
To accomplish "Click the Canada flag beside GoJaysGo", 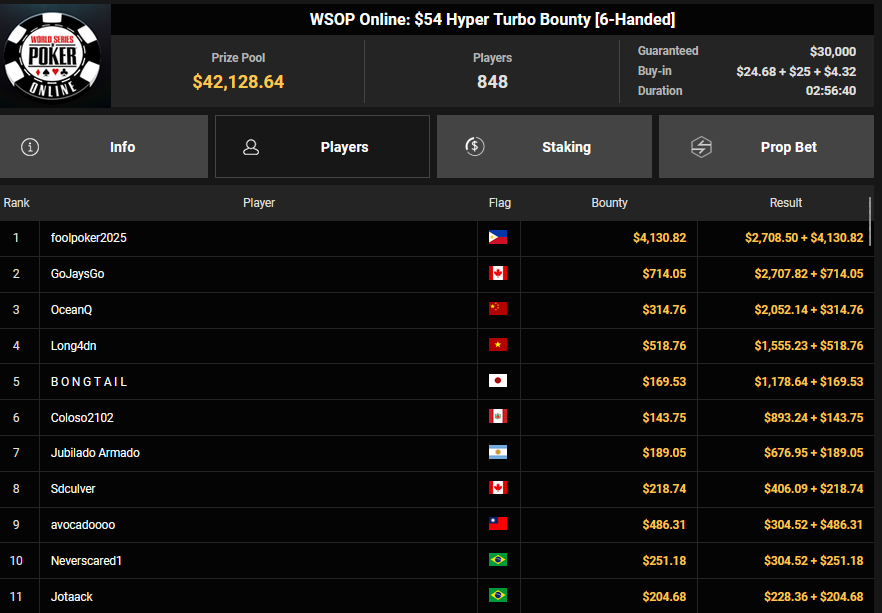I will click(x=498, y=274).
